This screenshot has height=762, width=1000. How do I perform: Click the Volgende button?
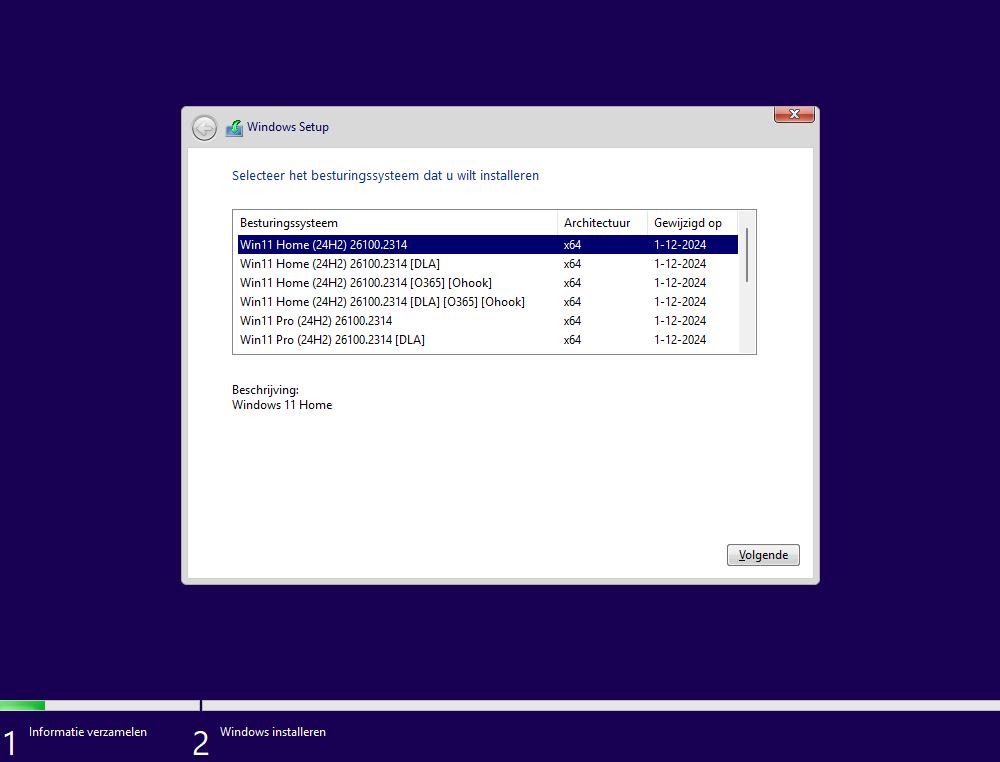[763, 555]
